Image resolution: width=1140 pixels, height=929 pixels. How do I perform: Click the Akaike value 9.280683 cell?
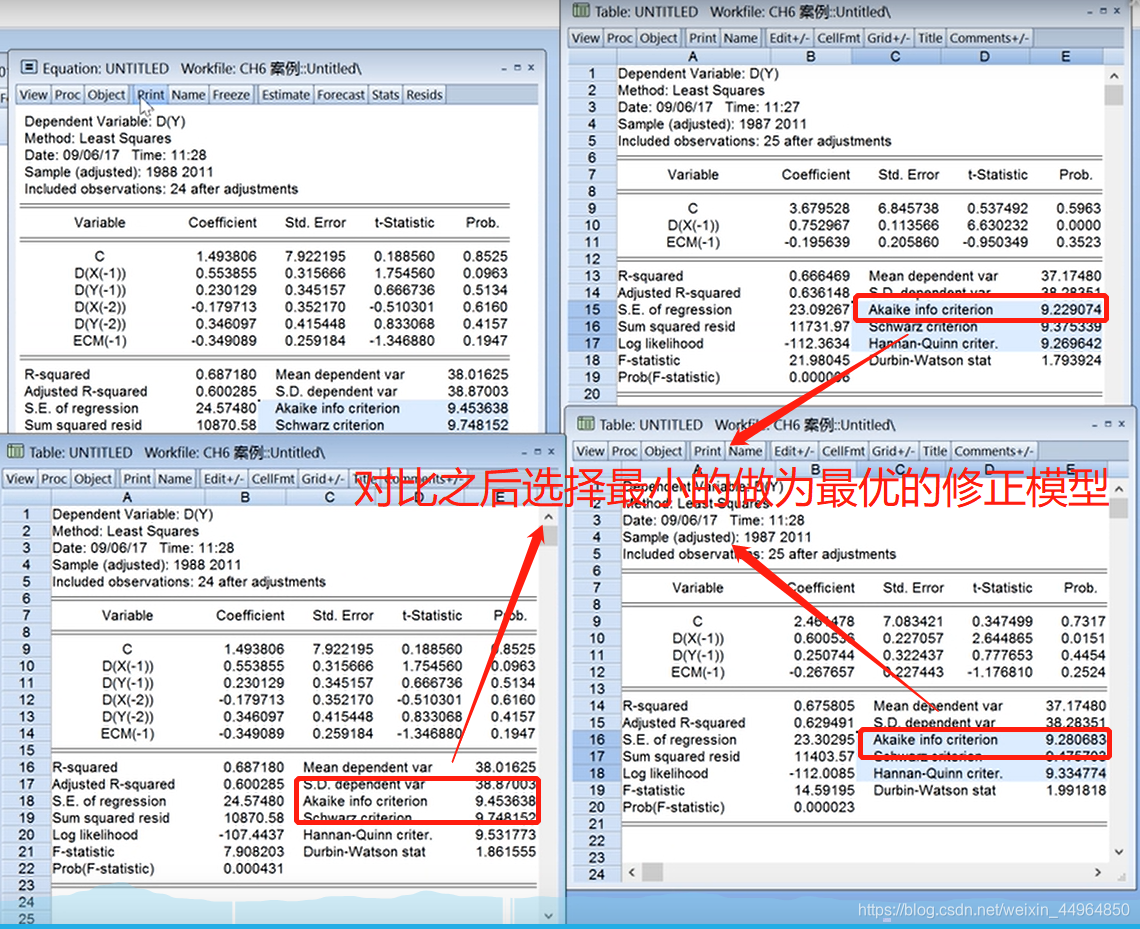[x=1075, y=739]
